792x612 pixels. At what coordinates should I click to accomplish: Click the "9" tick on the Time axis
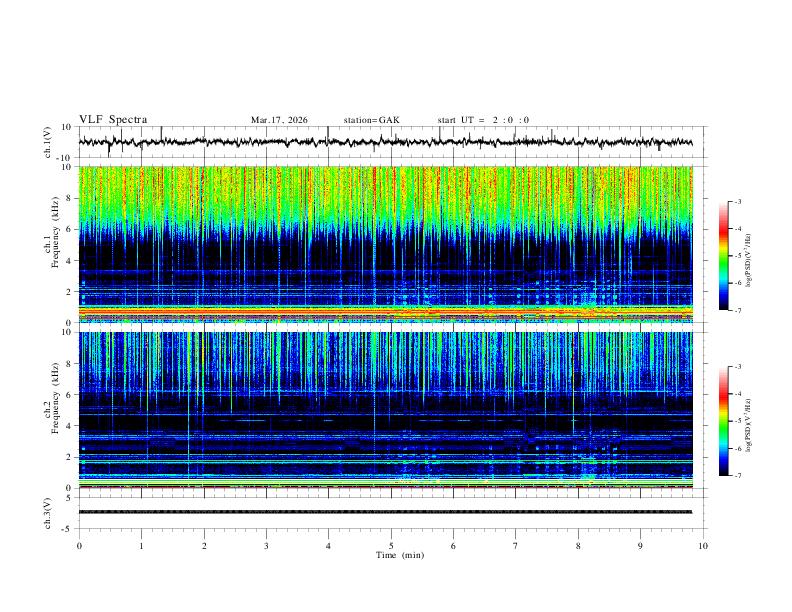(x=640, y=546)
